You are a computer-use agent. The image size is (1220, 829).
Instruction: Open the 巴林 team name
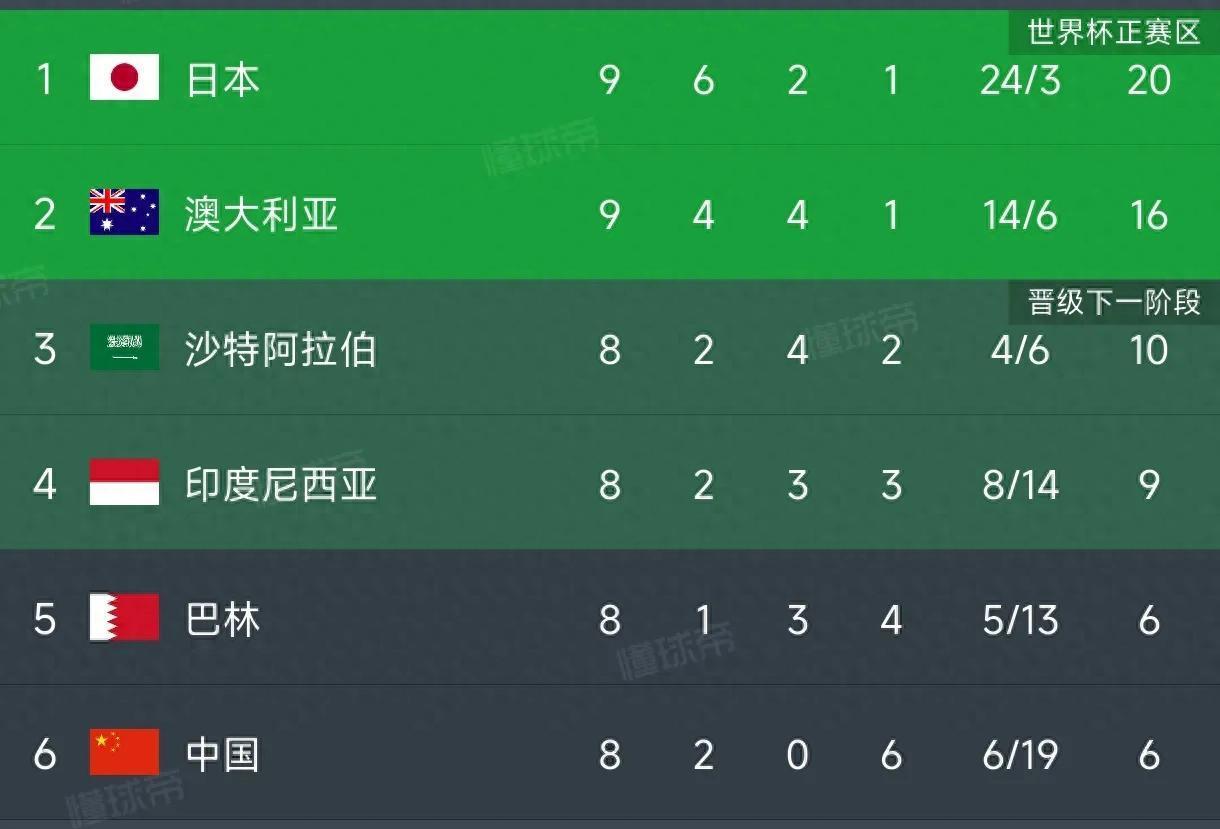[223, 619]
